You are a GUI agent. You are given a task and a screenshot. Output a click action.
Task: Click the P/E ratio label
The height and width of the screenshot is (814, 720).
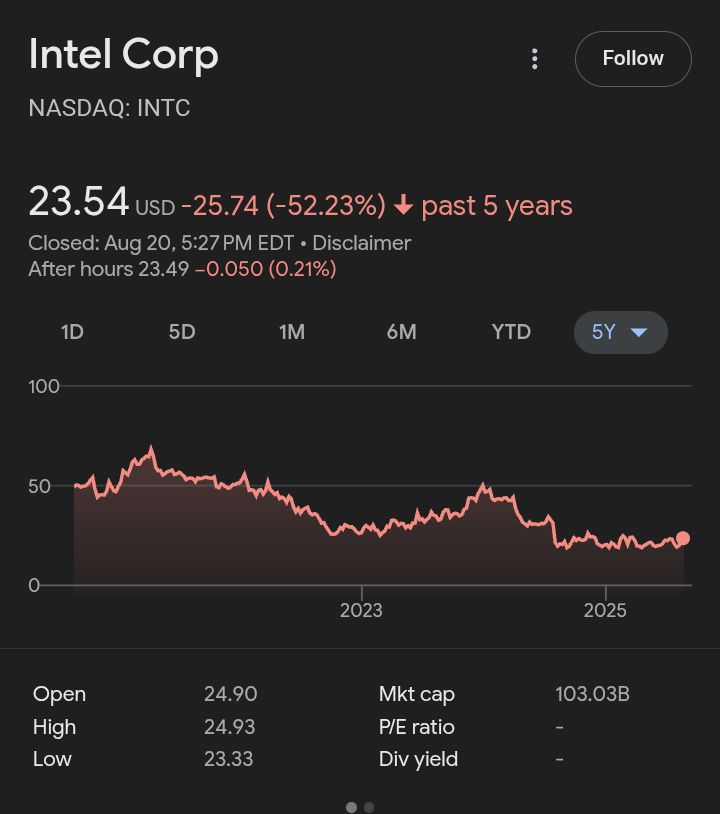click(x=416, y=727)
